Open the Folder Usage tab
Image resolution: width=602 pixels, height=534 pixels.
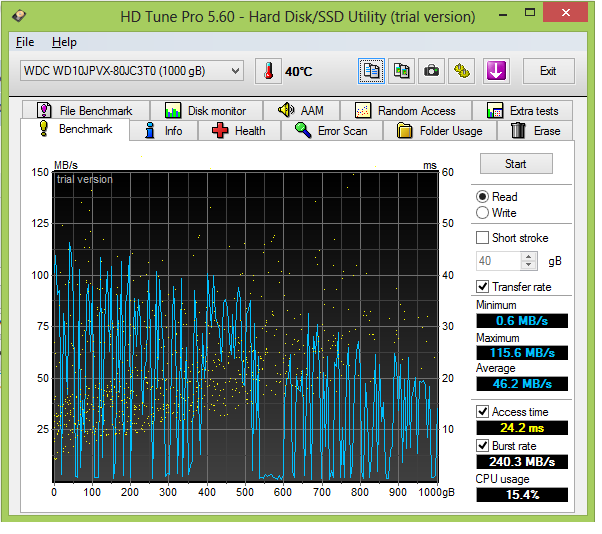439,131
